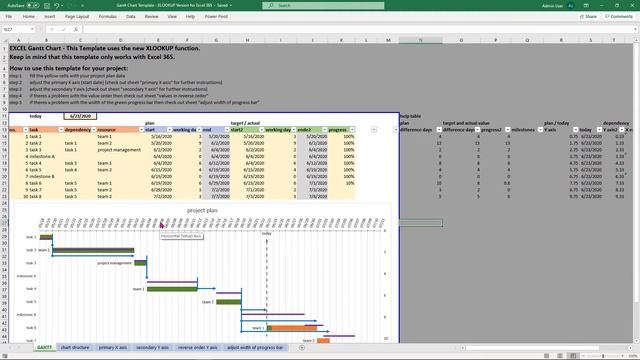
Task: Open the filter dropdown for 'task' column
Action: pos(61,130)
